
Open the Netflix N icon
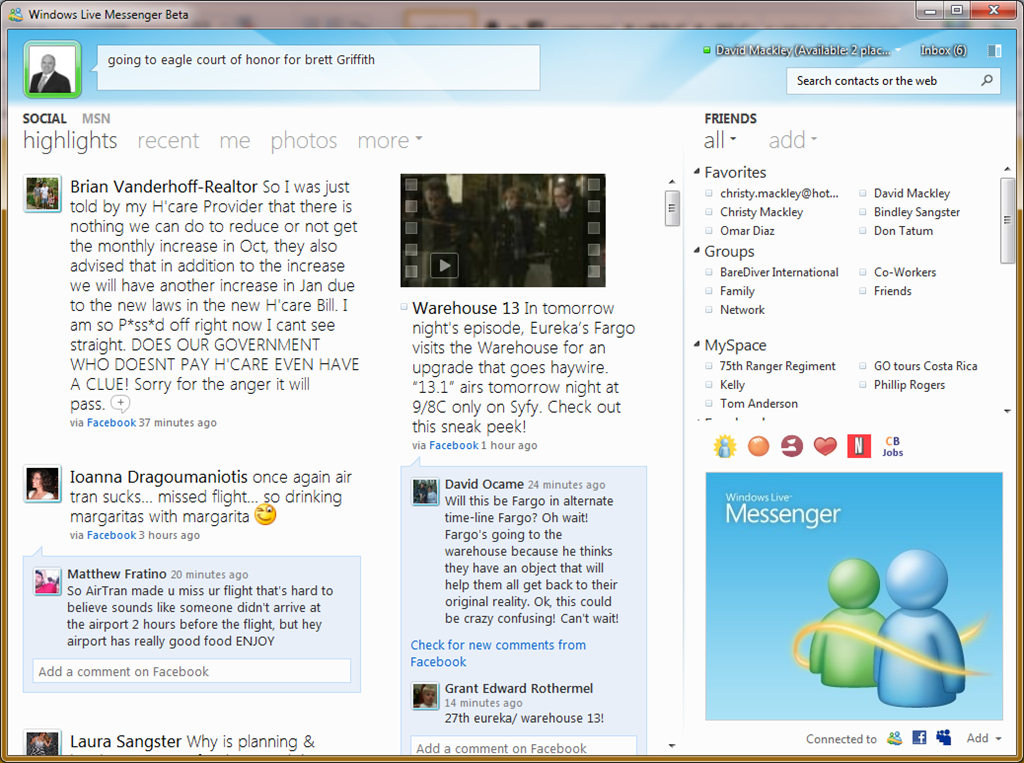click(859, 446)
